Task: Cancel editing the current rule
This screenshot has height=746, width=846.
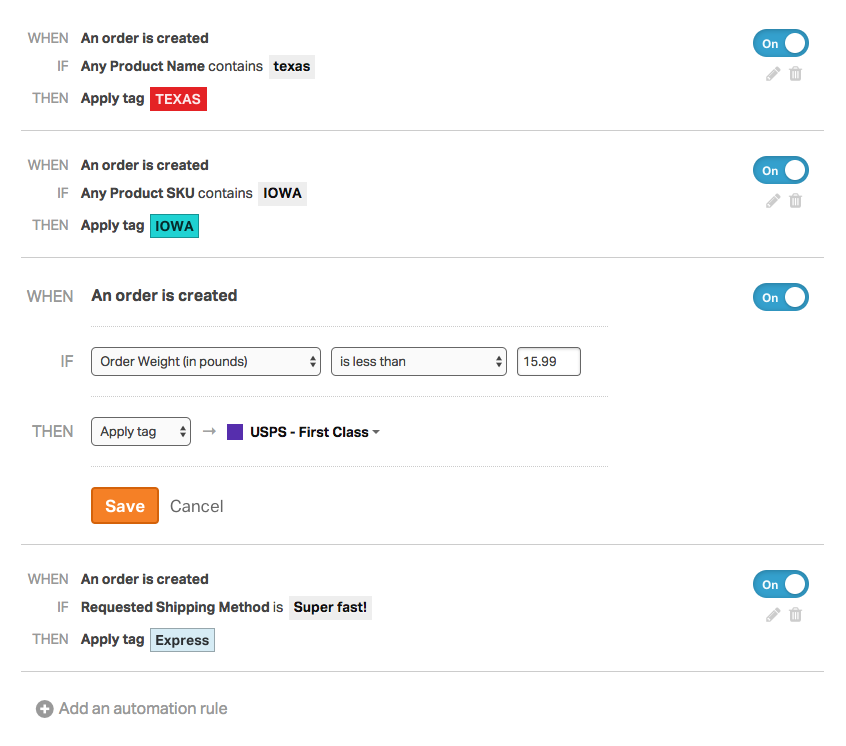Action: 196,505
